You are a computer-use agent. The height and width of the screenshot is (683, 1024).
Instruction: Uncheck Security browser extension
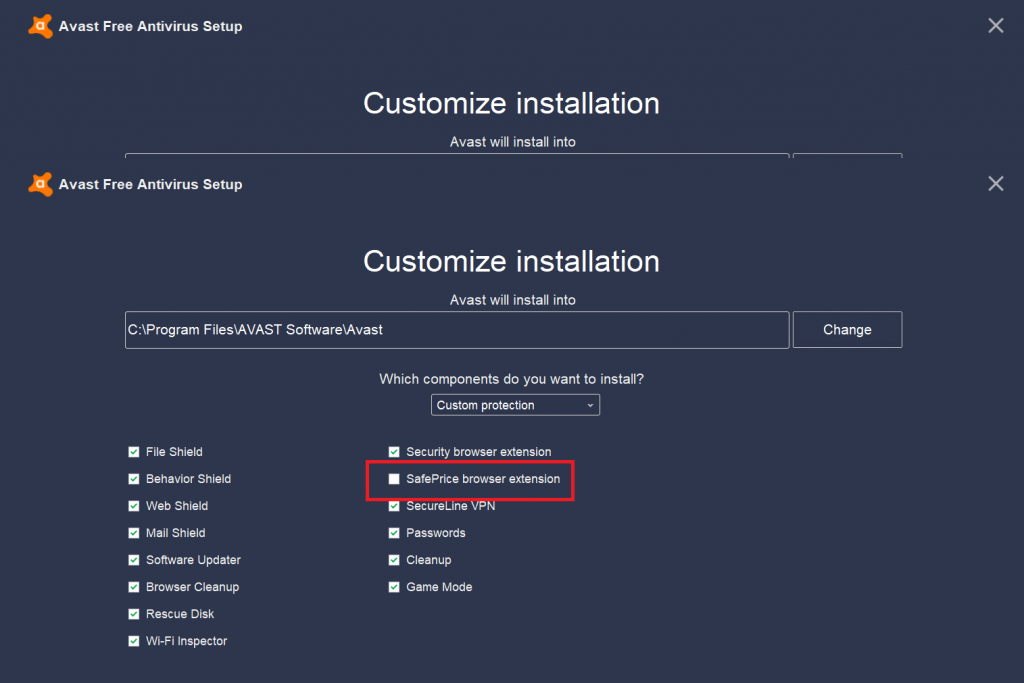point(394,452)
